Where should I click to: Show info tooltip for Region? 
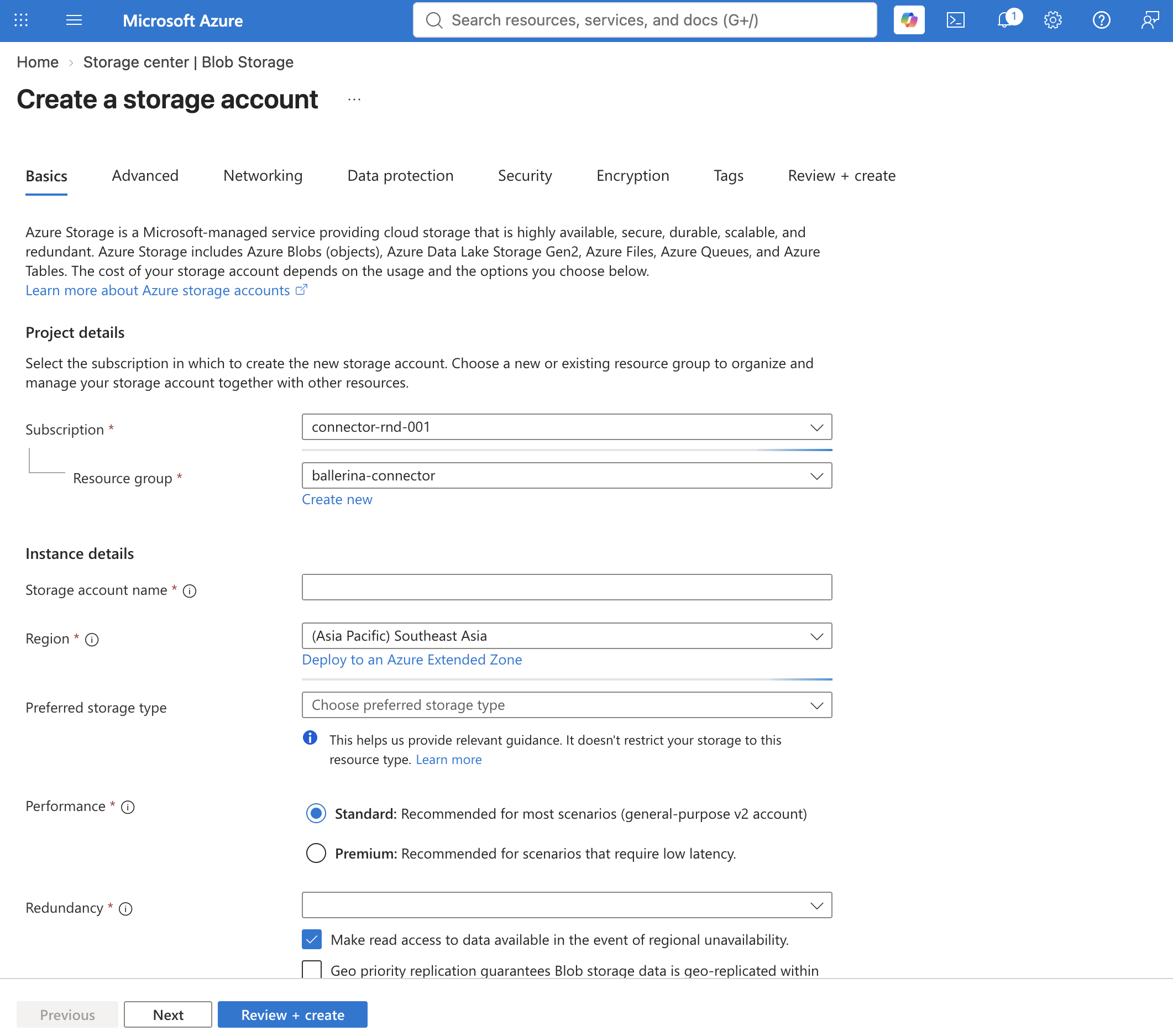pyautogui.click(x=92, y=640)
